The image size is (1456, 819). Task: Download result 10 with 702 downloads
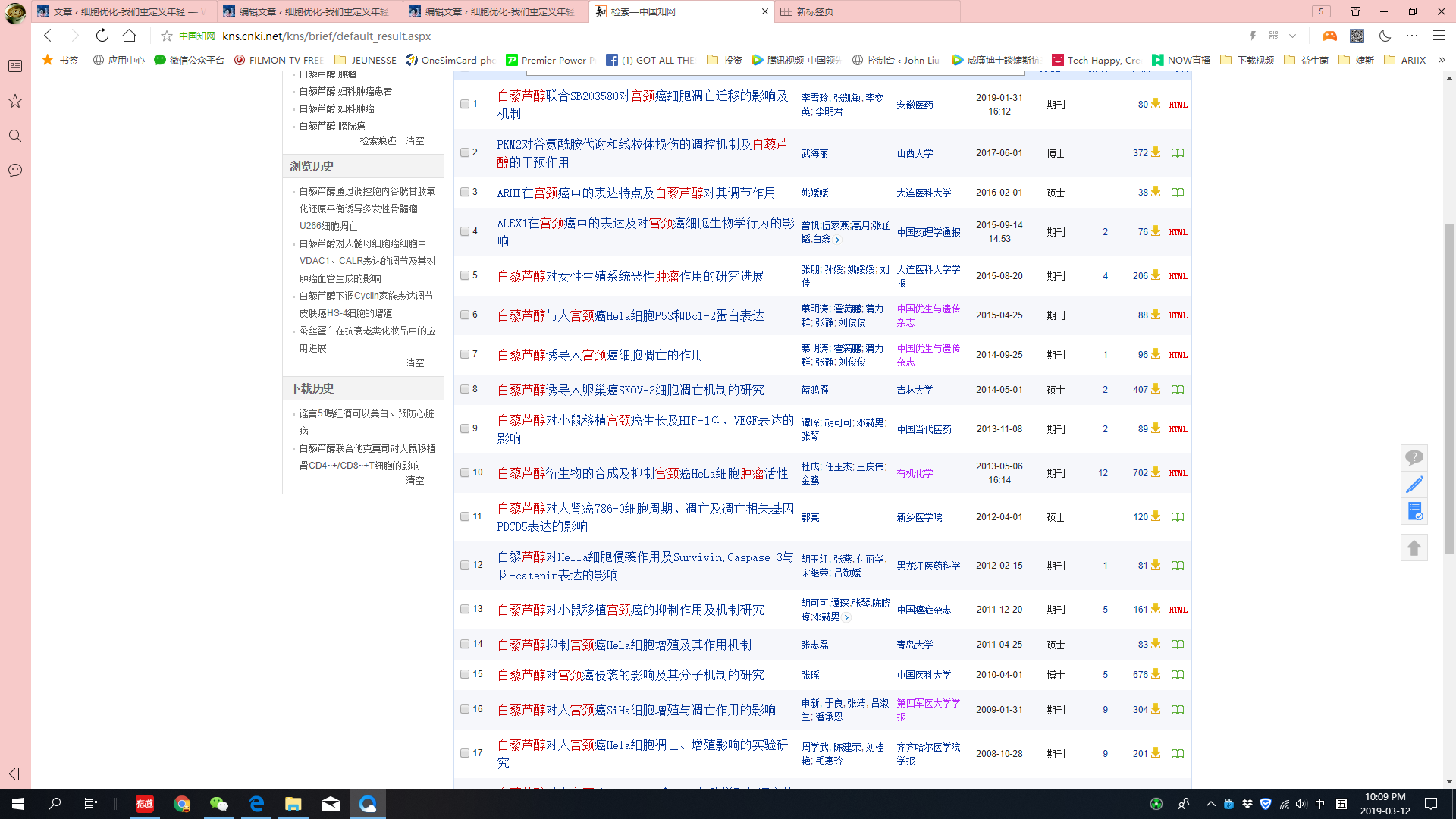click(x=1155, y=472)
